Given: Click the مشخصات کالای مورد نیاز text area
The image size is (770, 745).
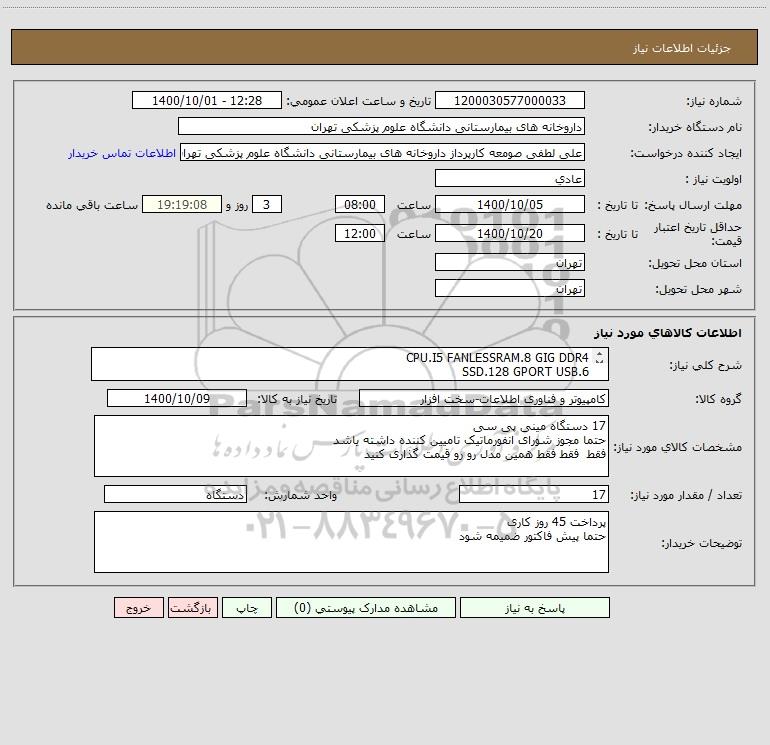Looking at the screenshot, I should pyautogui.click(x=351, y=446).
